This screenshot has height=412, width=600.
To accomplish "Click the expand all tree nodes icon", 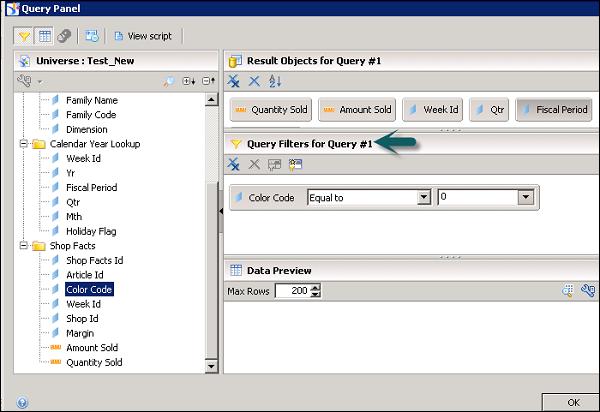I will click(187, 81).
